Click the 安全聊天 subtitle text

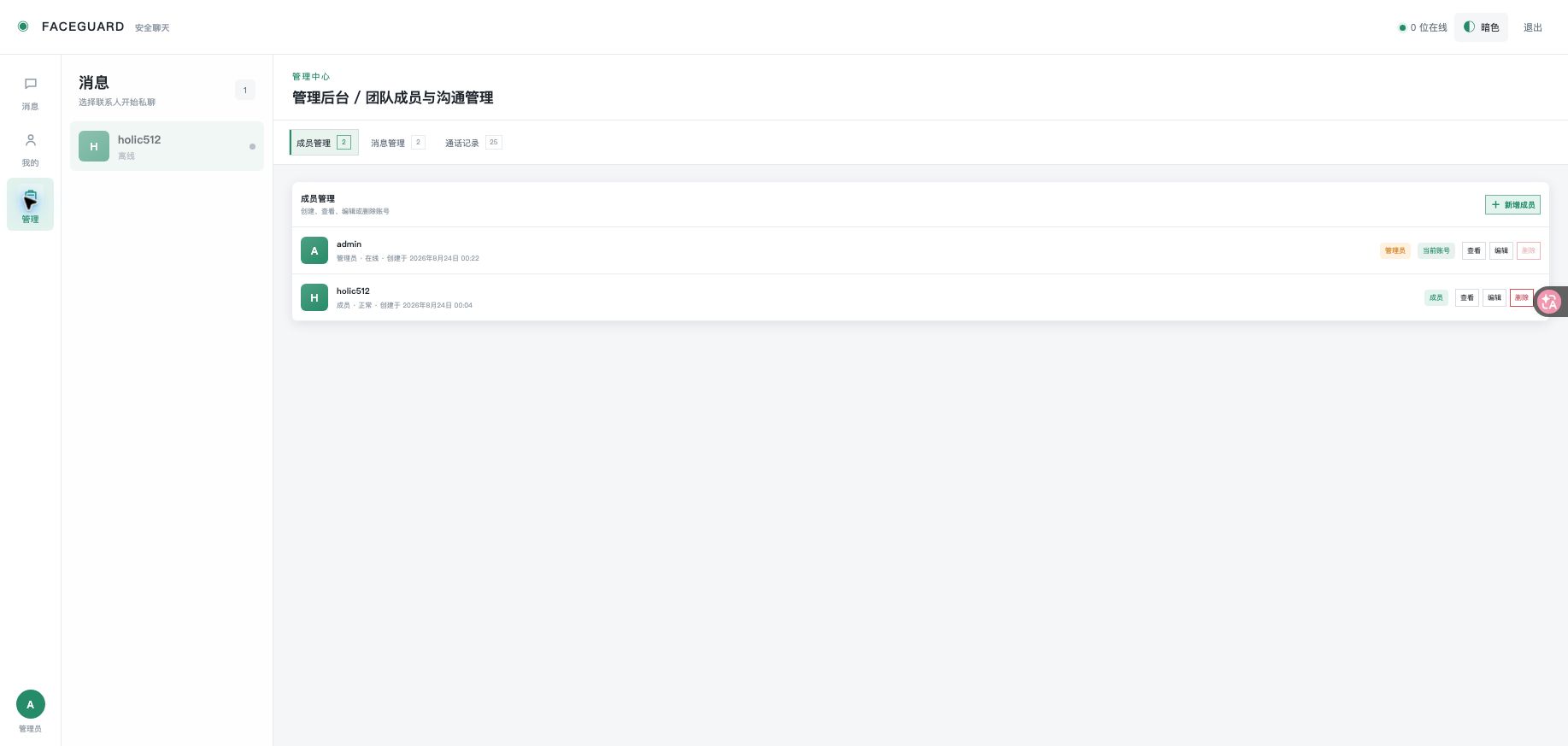pos(152,28)
